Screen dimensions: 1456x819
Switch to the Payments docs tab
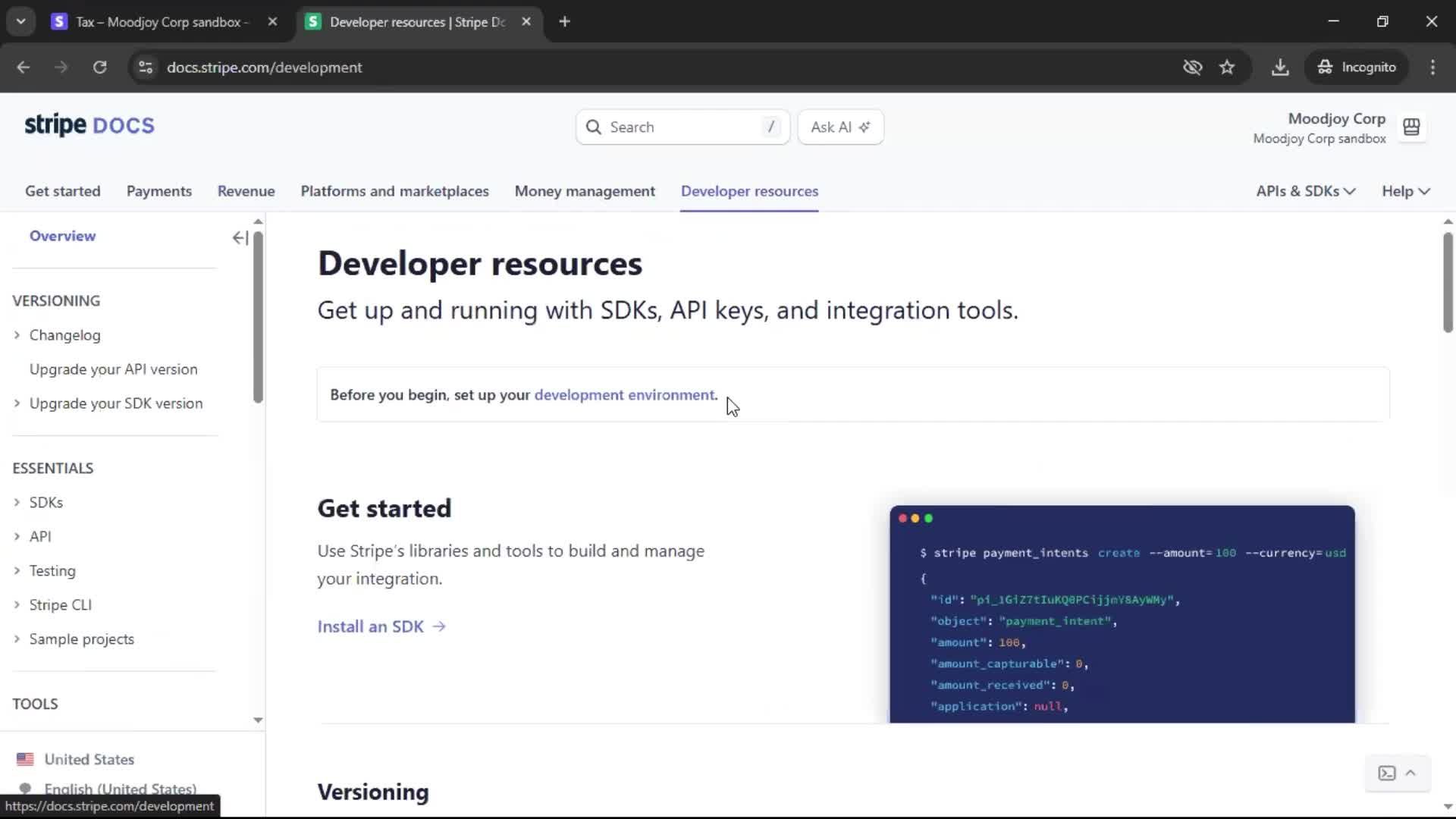(158, 191)
